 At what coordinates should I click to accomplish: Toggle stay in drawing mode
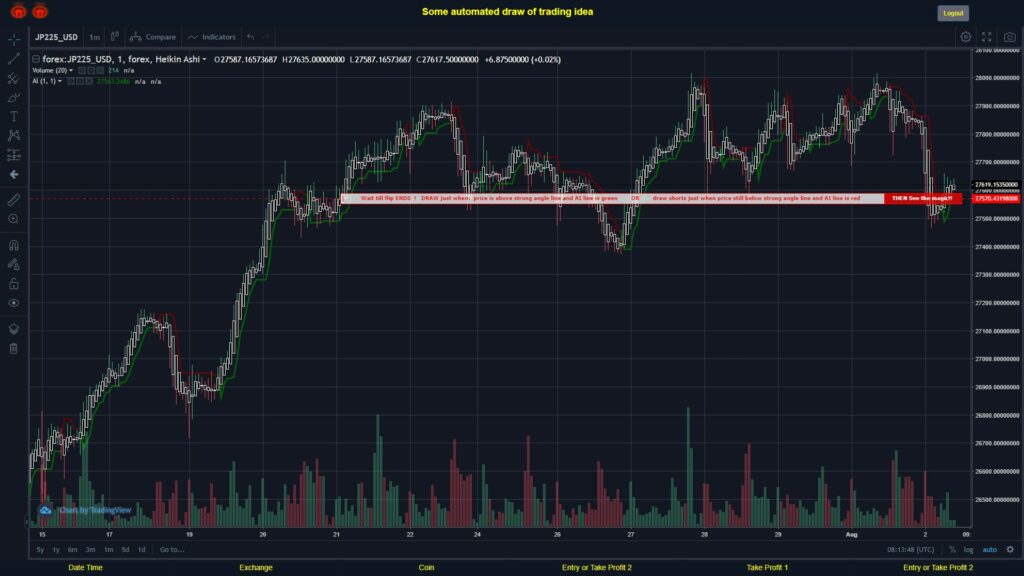14,264
